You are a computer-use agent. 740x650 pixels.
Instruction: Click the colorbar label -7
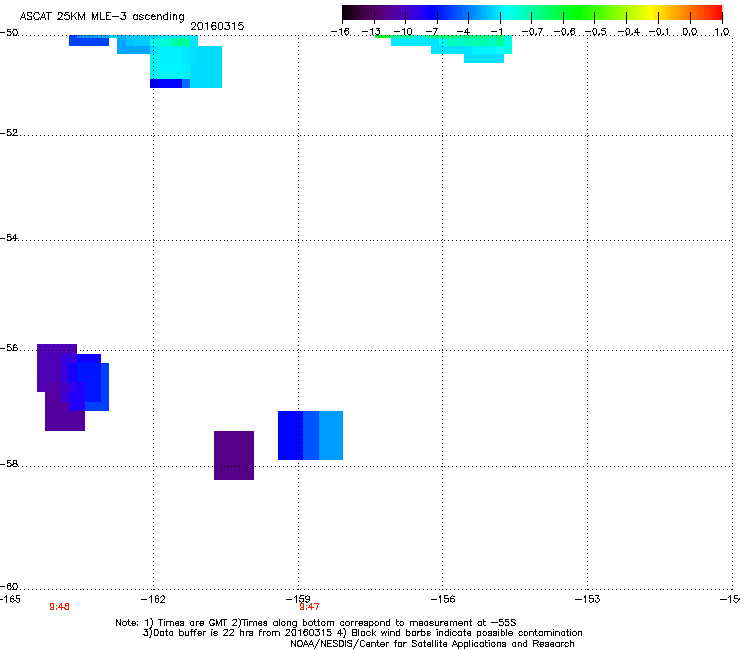coord(433,32)
